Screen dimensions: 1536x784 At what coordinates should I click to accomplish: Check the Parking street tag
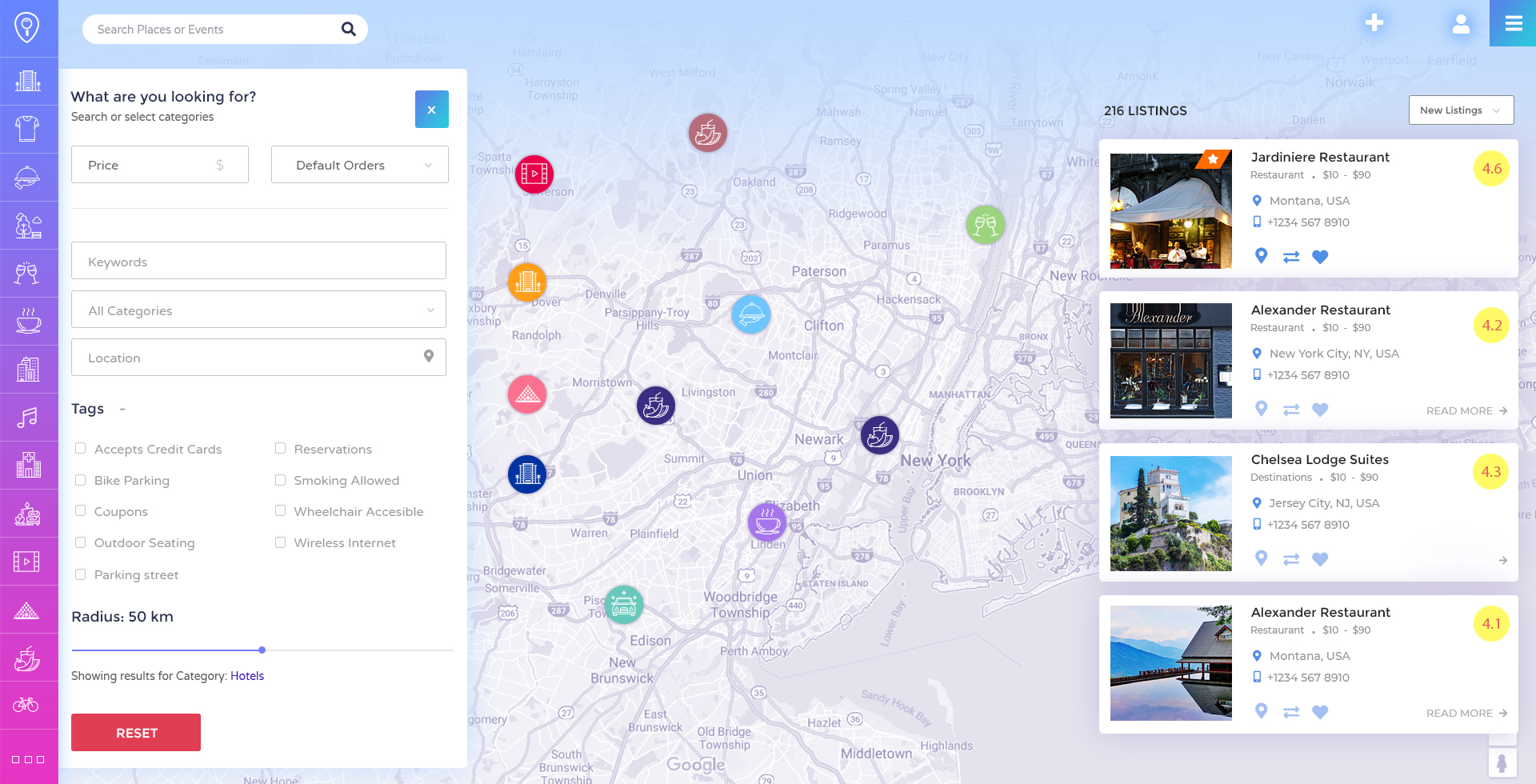pyautogui.click(x=80, y=574)
